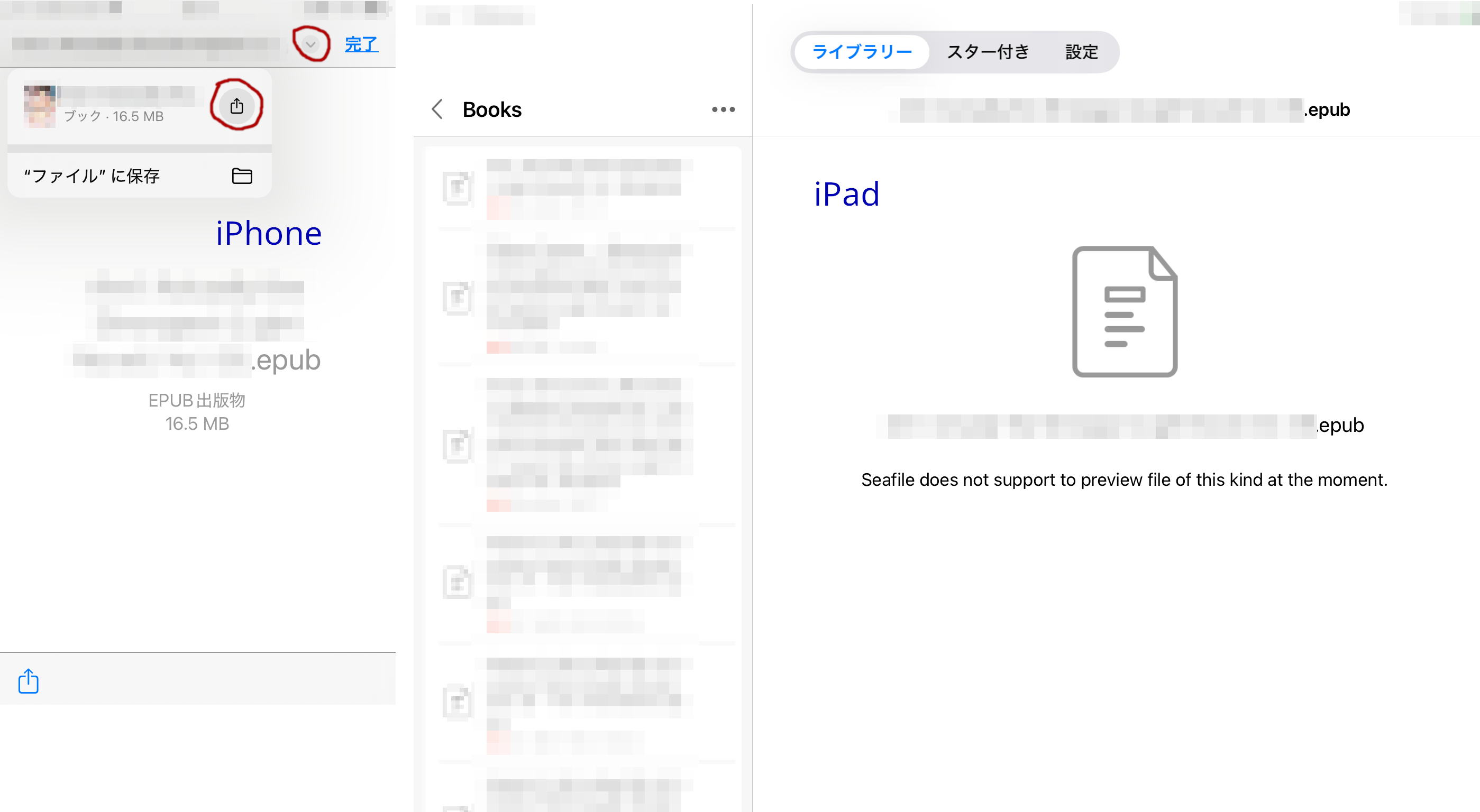
Task: Click the second file icon in Books list
Action: click(x=458, y=299)
